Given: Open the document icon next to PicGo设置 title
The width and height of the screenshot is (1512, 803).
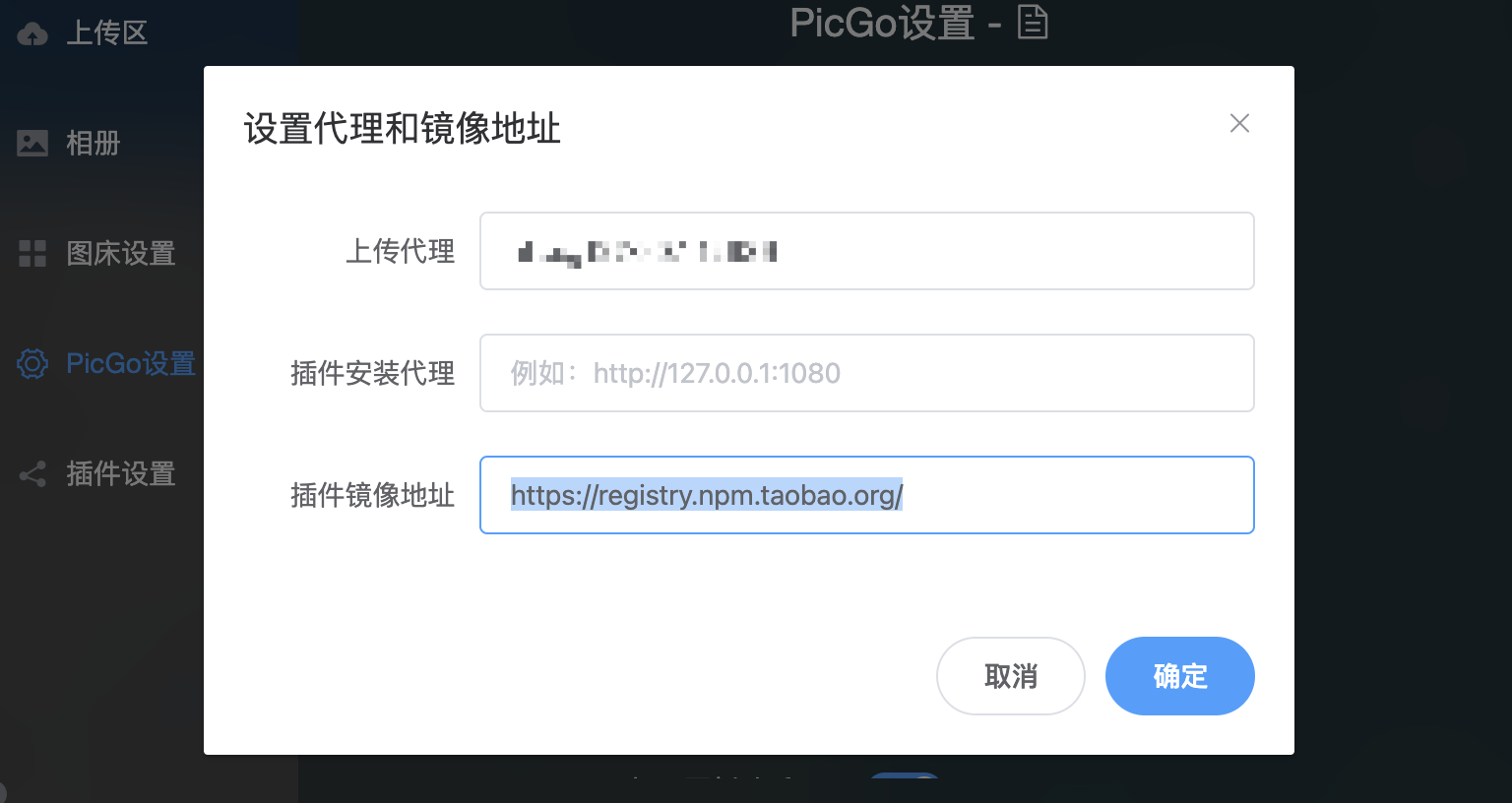Looking at the screenshot, I should (x=1033, y=22).
